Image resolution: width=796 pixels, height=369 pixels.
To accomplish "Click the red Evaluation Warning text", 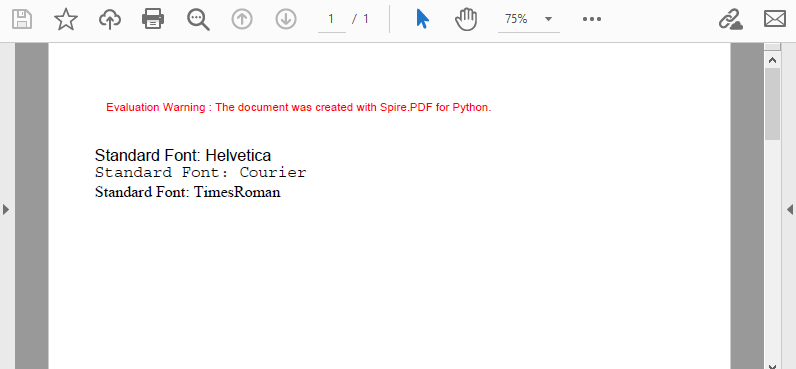I will (x=298, y=108).
